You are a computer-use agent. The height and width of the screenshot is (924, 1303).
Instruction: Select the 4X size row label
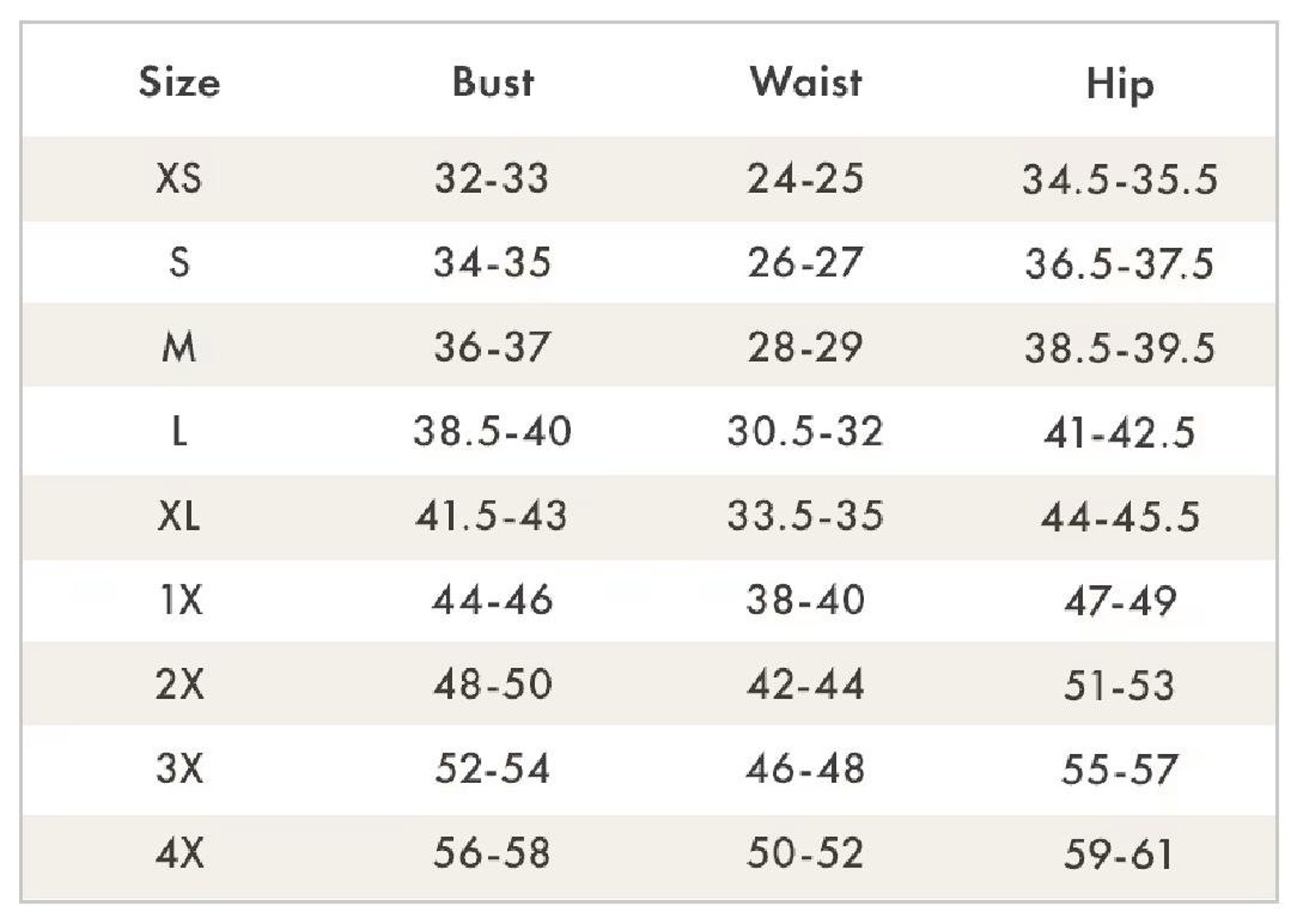180,853
